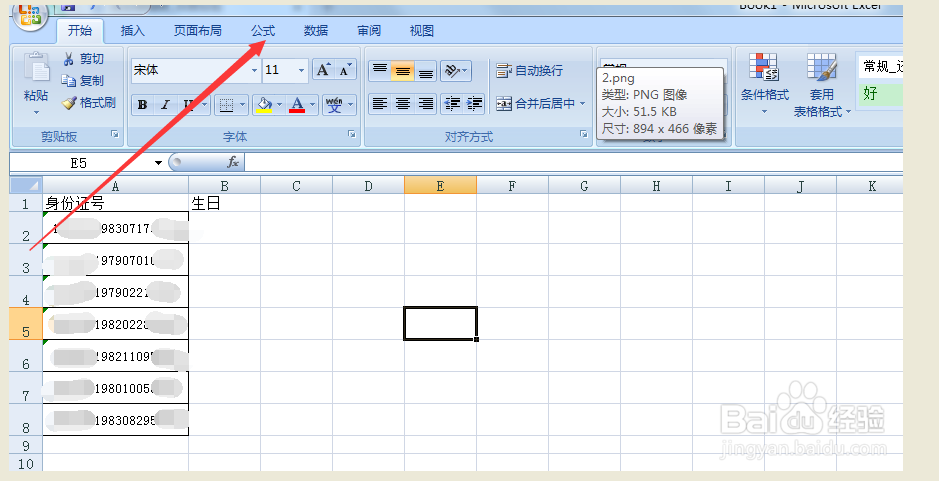The width and height of the screenshot is (939, 481).
Task: Switch to the 插入 (Insert) tab
Action: coord(132,31)
